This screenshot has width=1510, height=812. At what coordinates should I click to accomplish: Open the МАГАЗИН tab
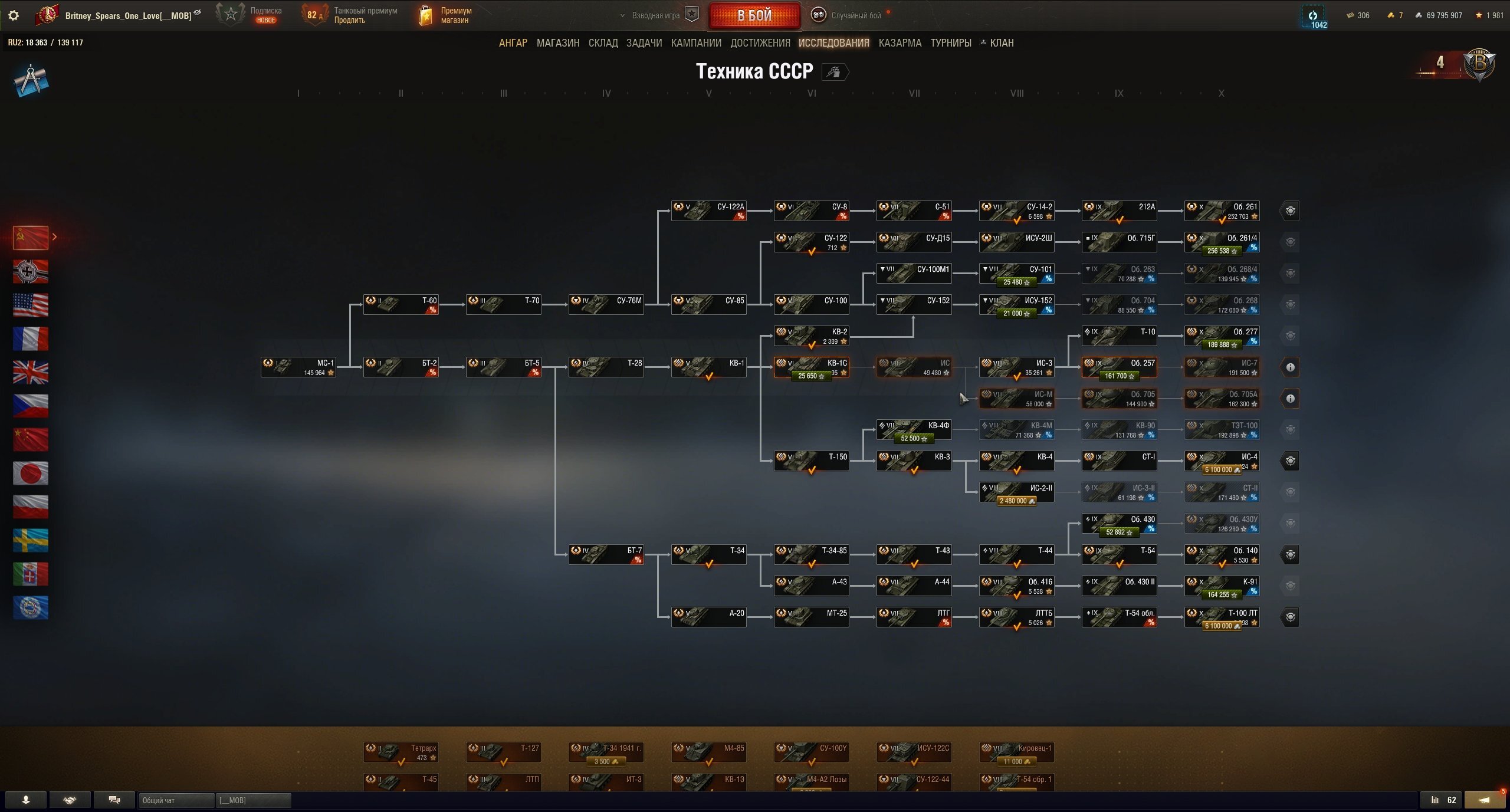click(x=558, y=43)
